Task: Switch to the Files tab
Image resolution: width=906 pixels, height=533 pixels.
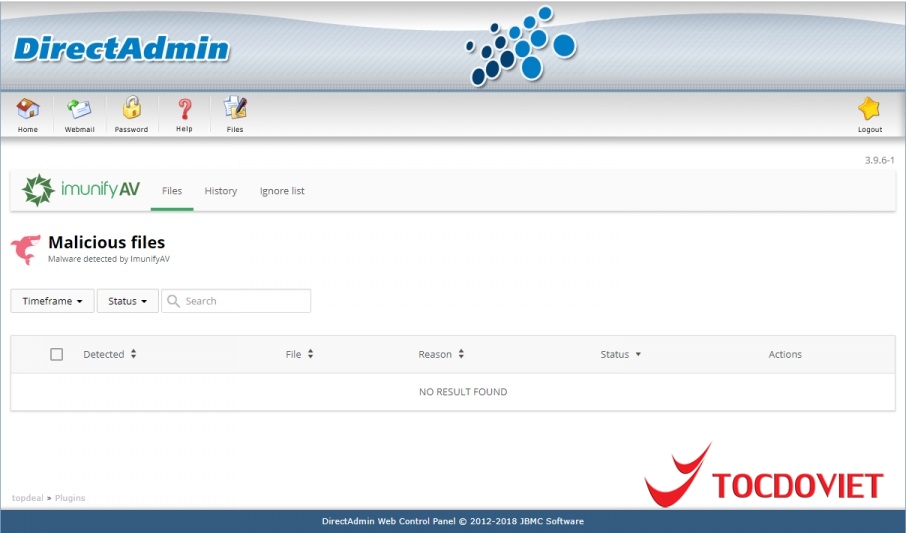Action: coord(172,191)
